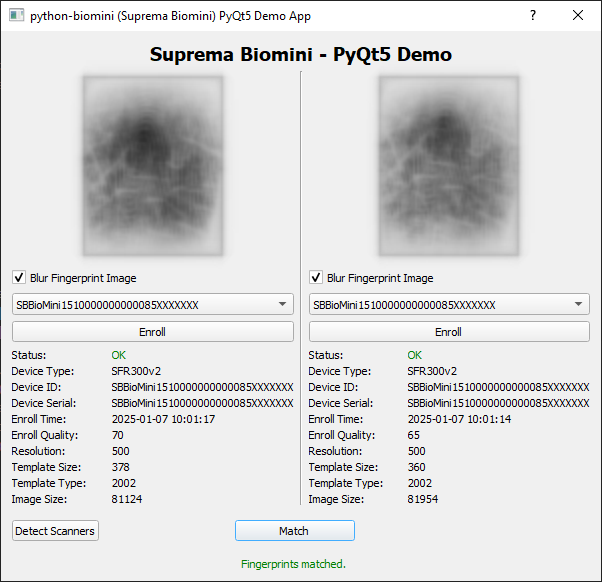This screenshot has width=602, height=582.
Task: Click the left Enroll Quality value 70
Action: 117,435
